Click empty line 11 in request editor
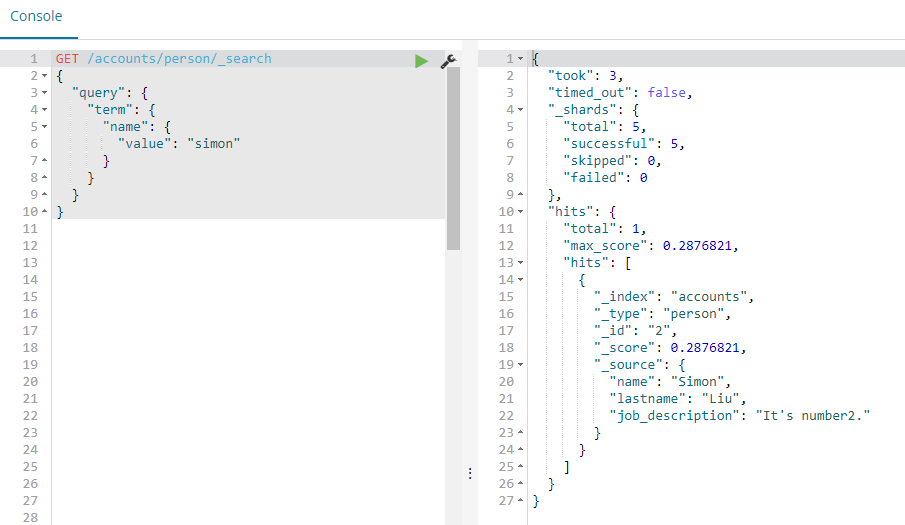This screenshot has width=905, height=525. (248, 228)
